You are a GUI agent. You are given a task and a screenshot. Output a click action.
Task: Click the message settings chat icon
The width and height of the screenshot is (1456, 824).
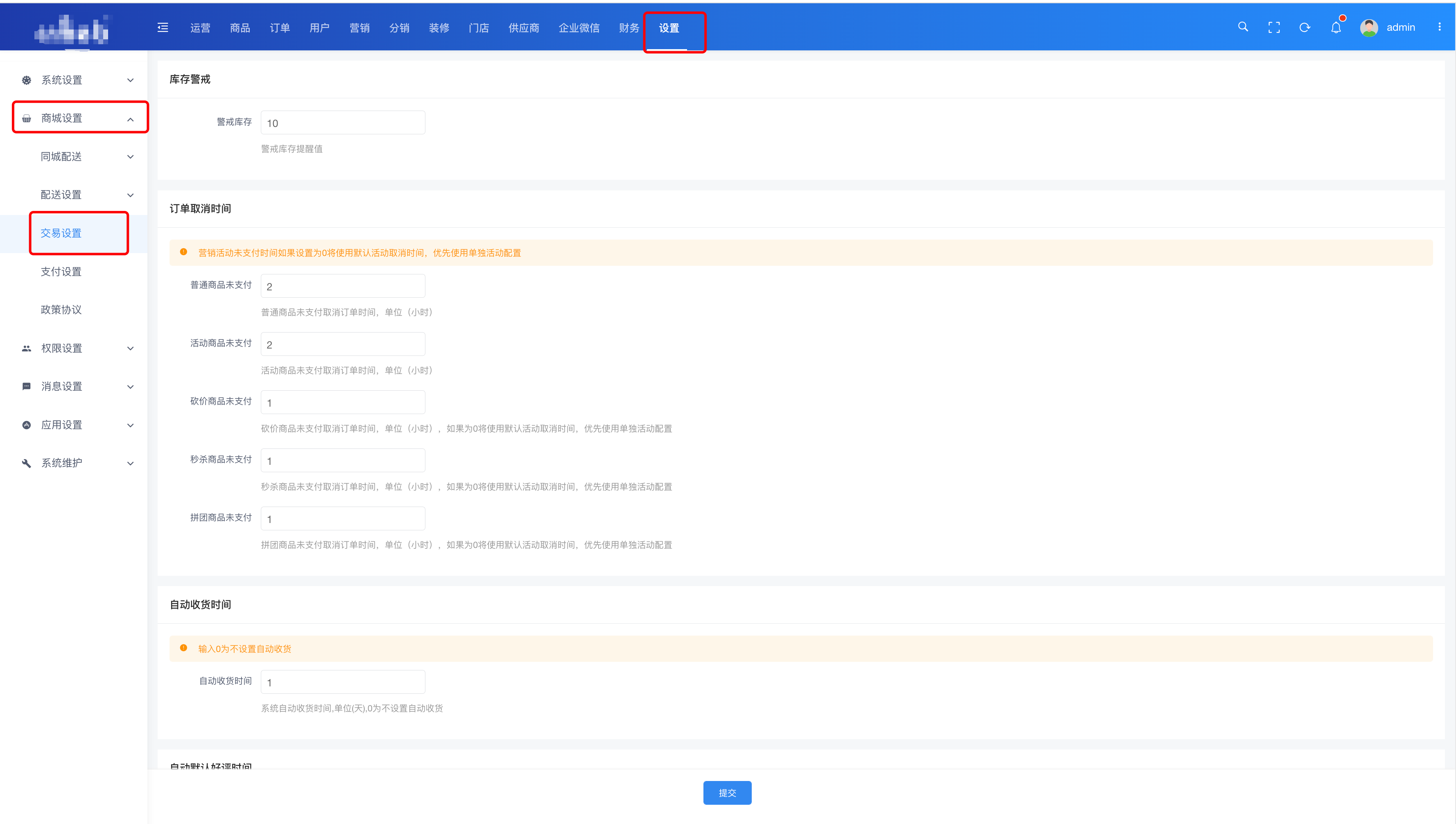click(x=27, y=387)
